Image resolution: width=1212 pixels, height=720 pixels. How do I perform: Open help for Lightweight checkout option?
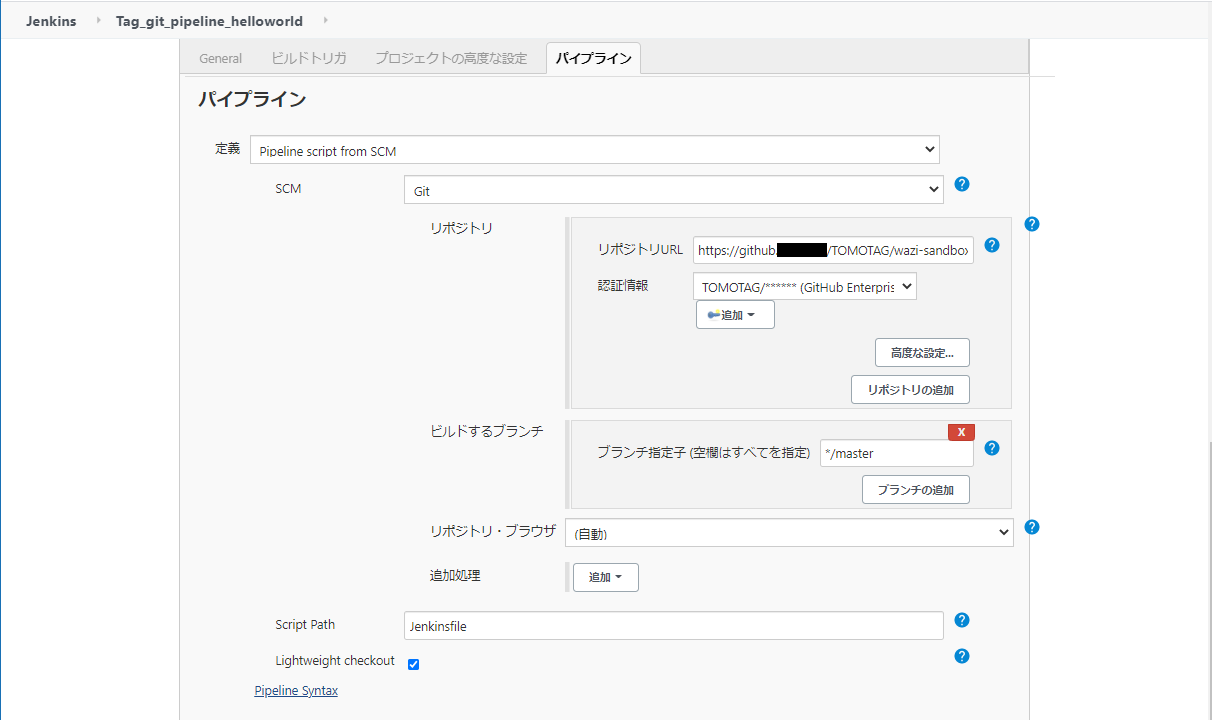click(962, 656)
